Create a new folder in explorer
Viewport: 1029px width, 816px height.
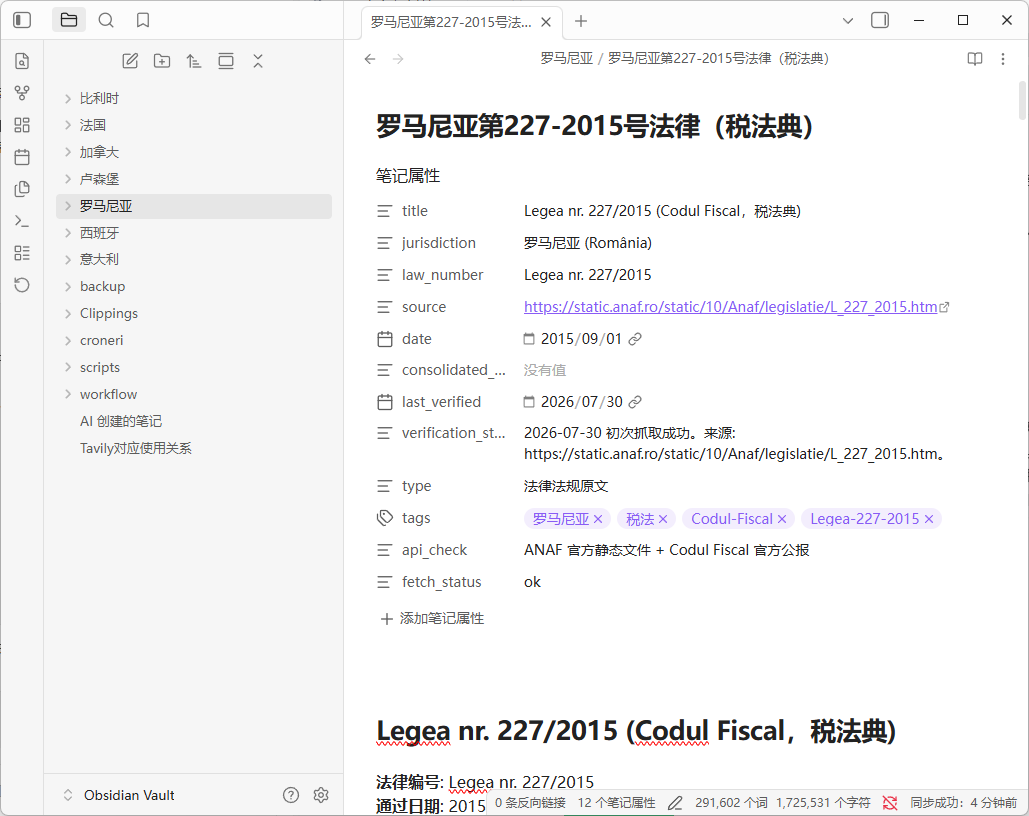click(161, 61)
